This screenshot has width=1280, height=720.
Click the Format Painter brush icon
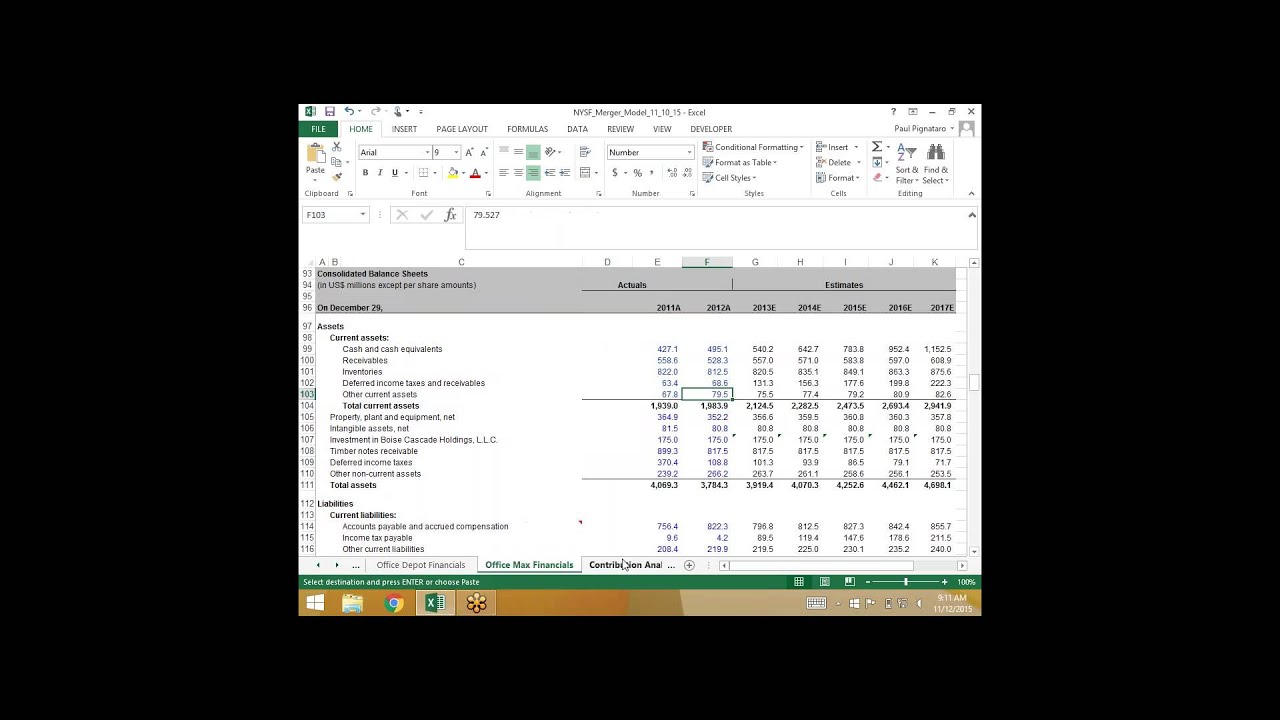coord(336,176)
